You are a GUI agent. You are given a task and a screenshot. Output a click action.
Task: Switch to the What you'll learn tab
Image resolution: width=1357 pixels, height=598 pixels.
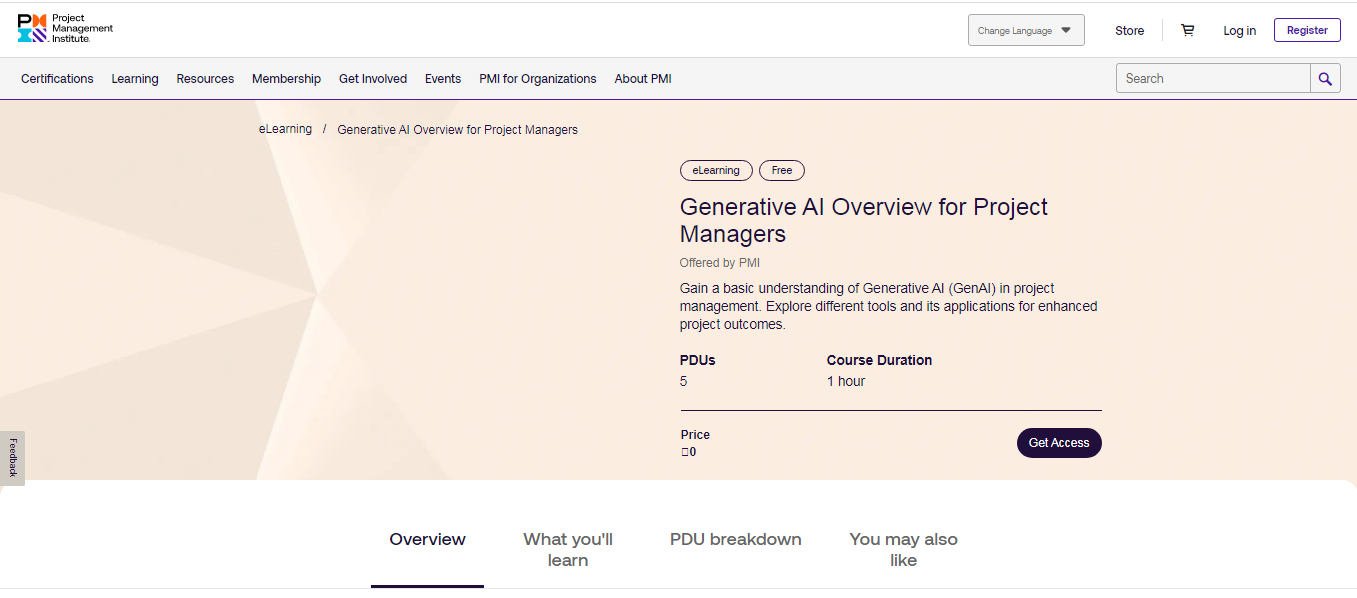point(568,549)
